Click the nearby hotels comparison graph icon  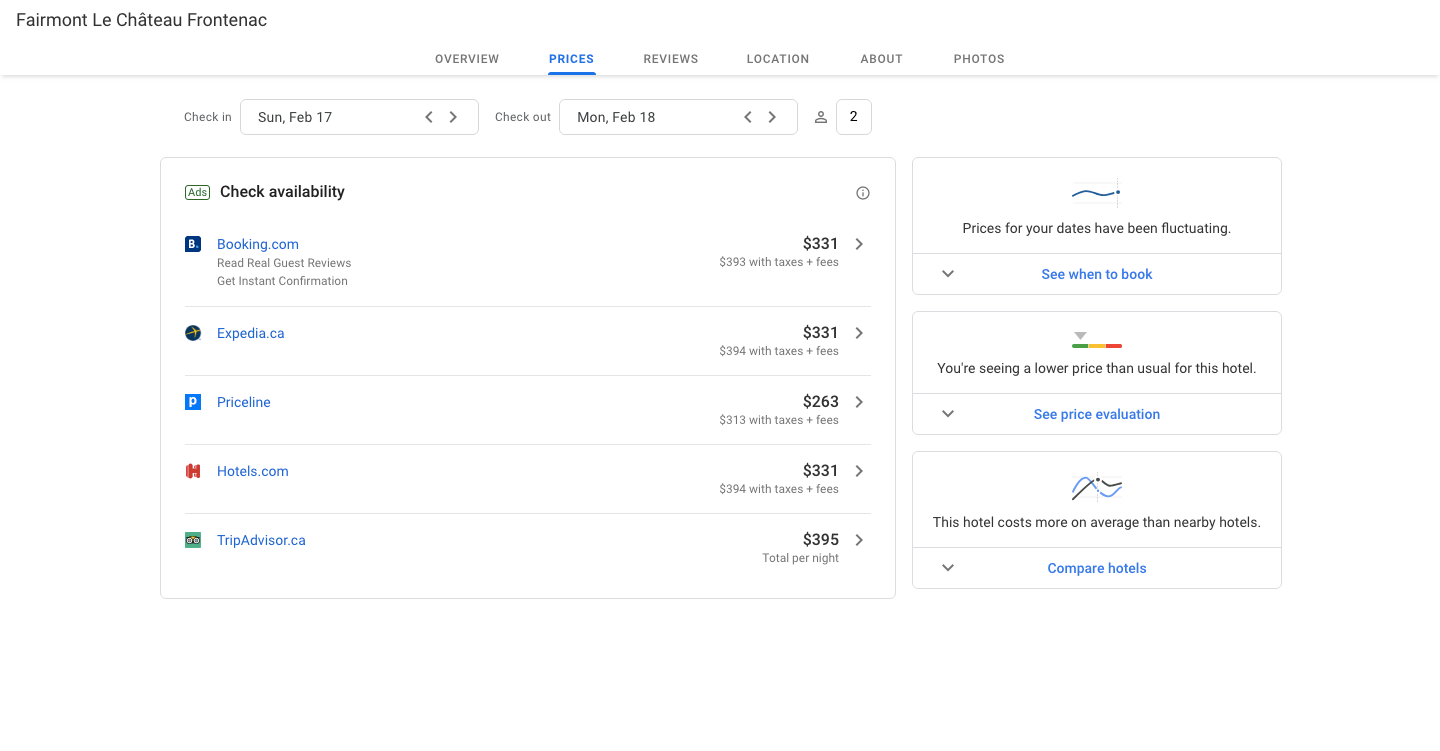coord(1096,487)
